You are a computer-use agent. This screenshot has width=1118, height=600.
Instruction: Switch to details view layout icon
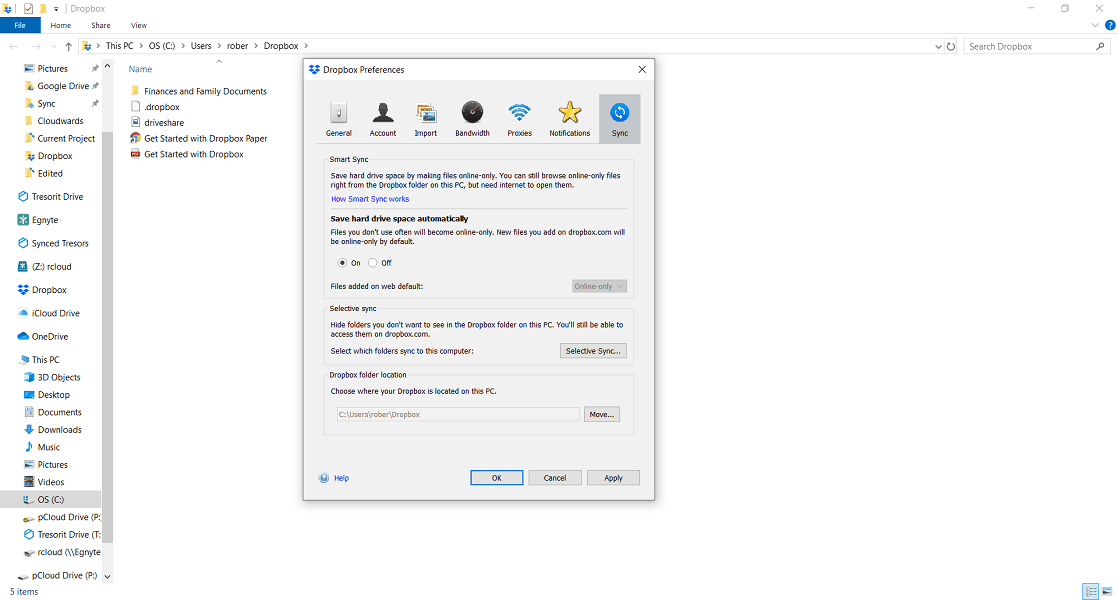click(1090, 591)
